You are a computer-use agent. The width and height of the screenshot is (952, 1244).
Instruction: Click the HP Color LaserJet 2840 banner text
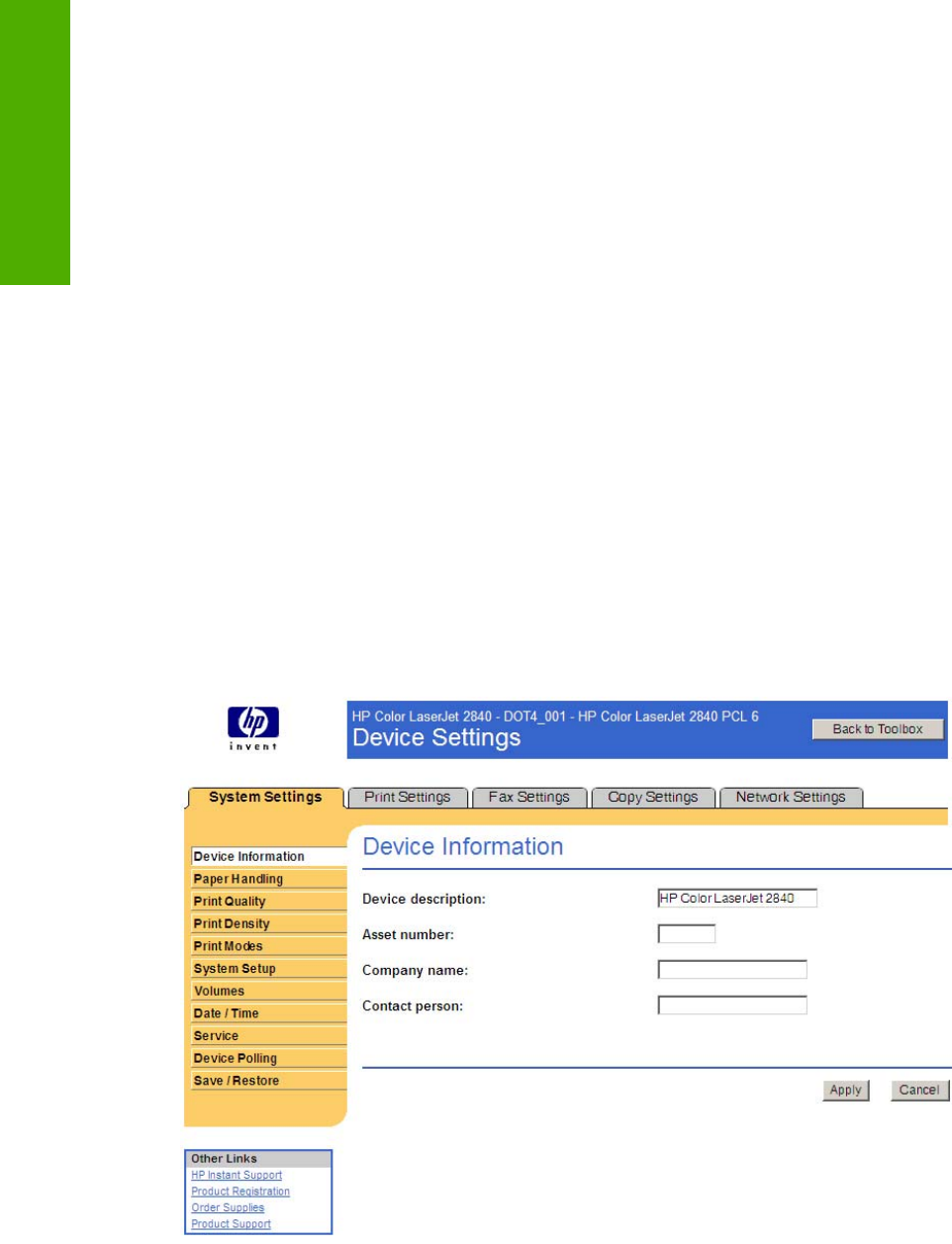point(555,717)
